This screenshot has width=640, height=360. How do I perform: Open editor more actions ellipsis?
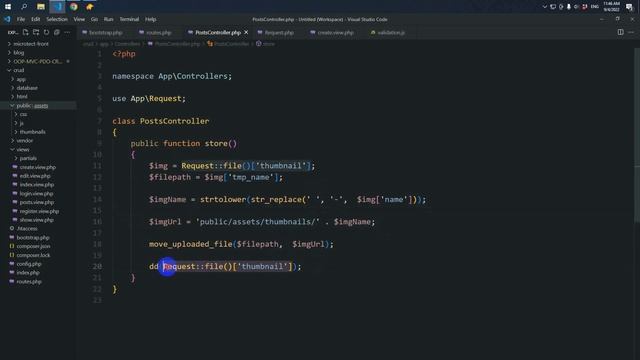[x=631, y=32]
